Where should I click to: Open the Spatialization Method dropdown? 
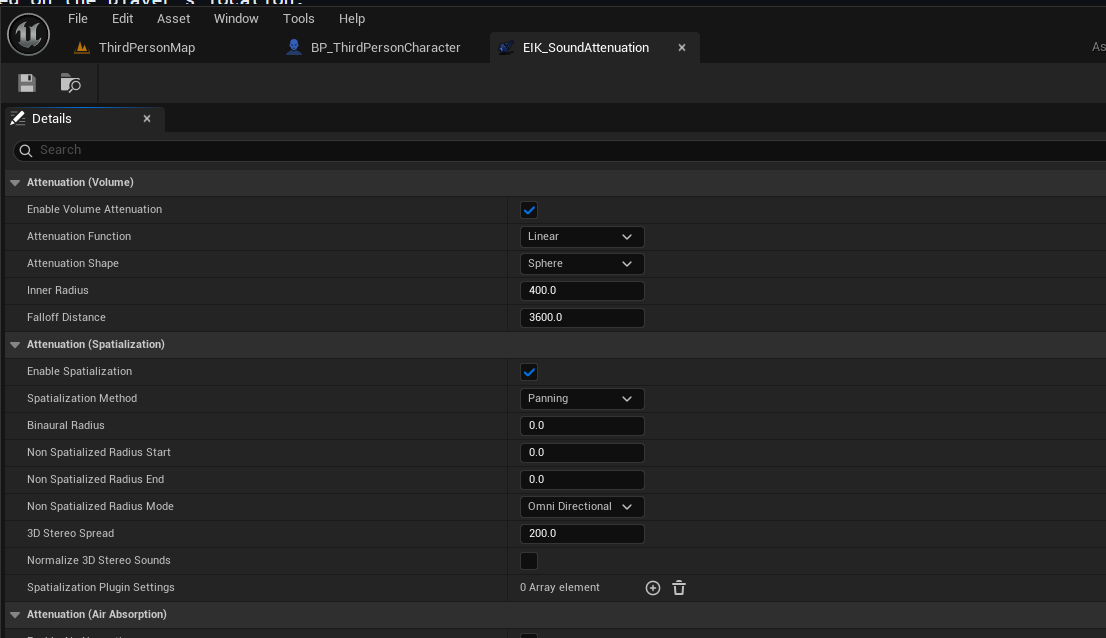coord(581,399)
